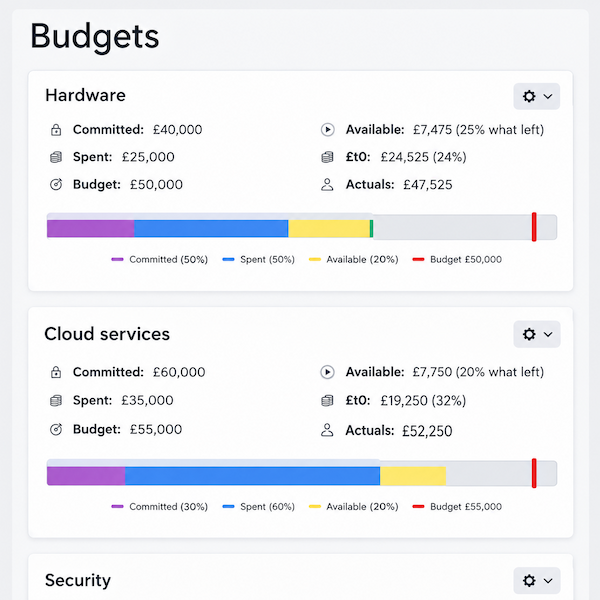
Task: Toggle the Committed (50%) legend in Hardware
Action: point(160,259)
